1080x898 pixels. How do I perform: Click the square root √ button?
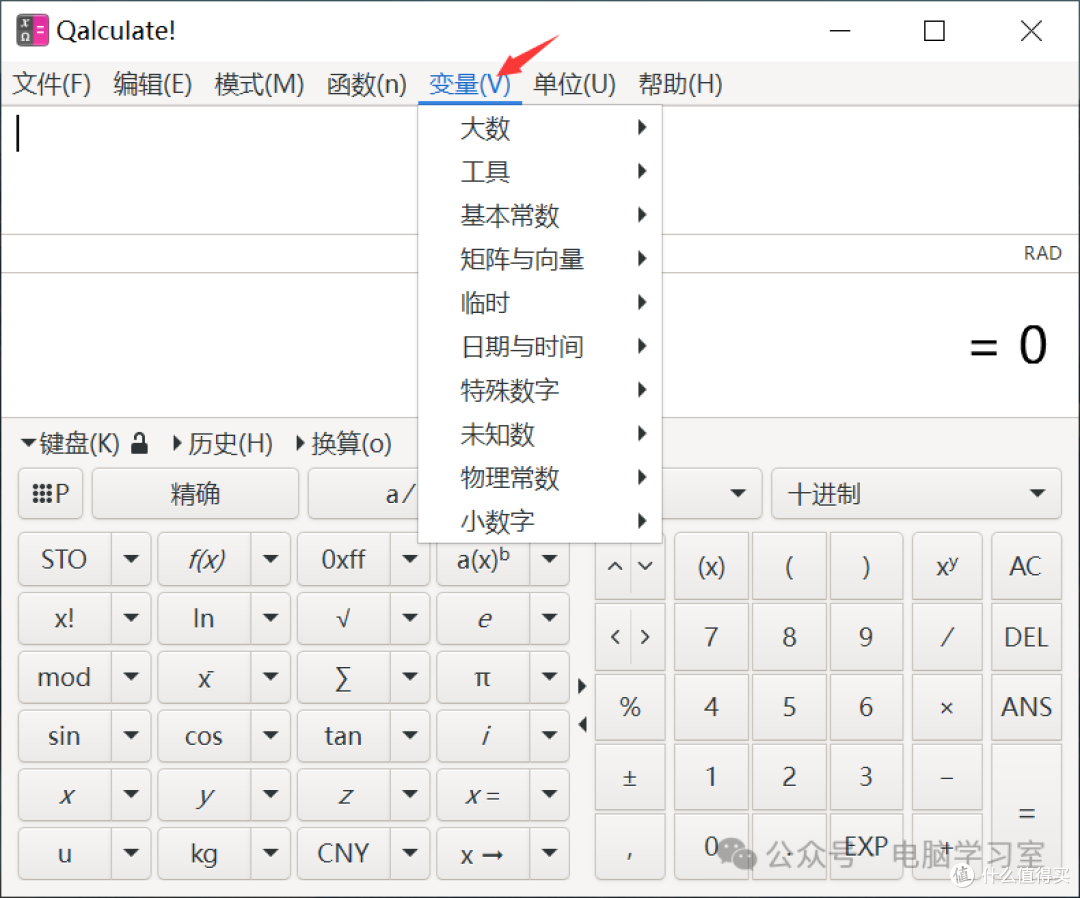coord(343,618)
